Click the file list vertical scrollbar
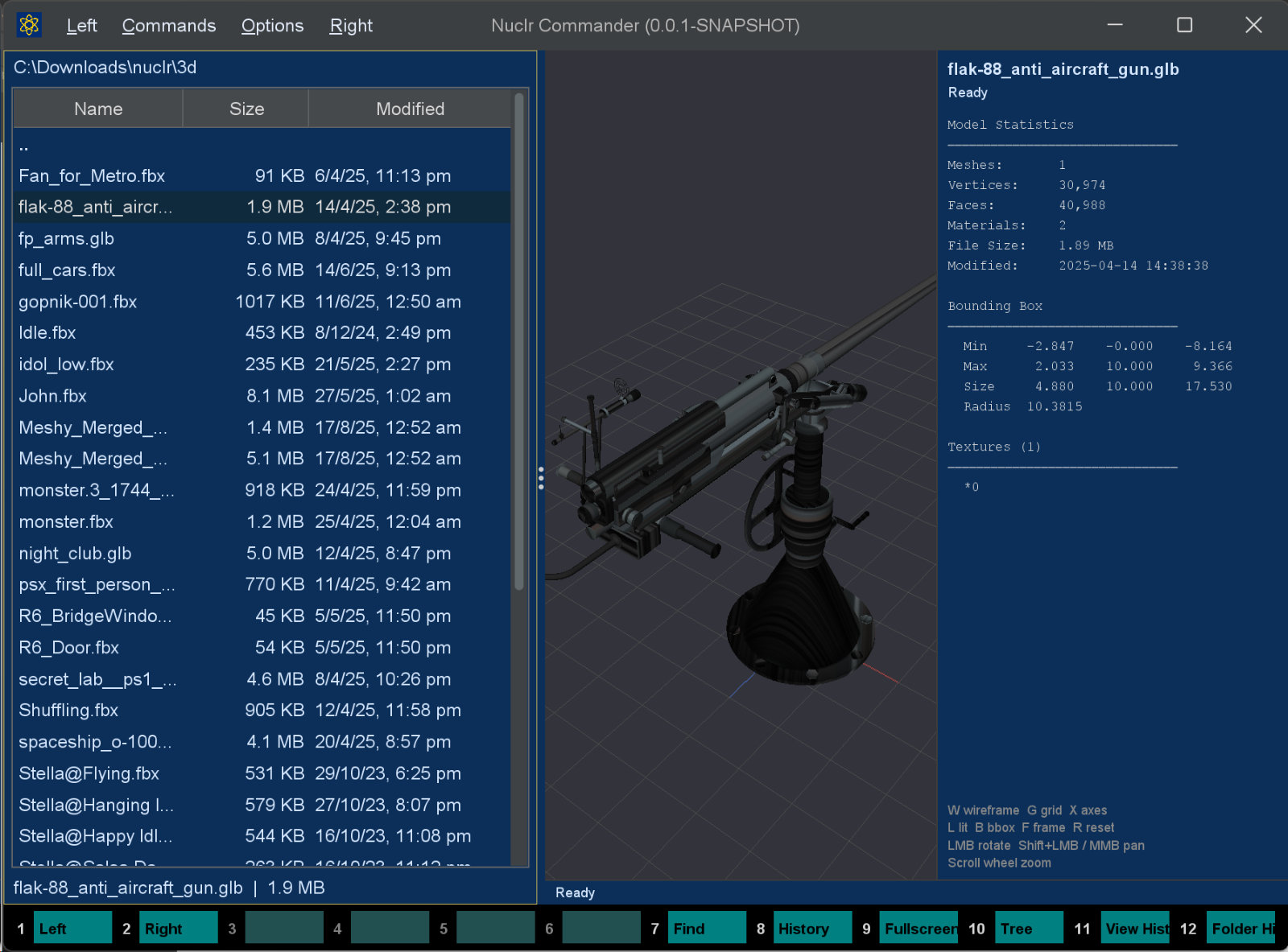Image resolution: width=1288 pixels, height=952 pixels. tap(519, 342)
